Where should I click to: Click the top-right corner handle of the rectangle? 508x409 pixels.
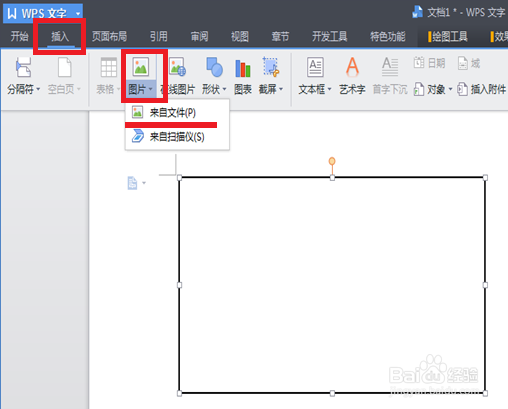pos(485,178)
